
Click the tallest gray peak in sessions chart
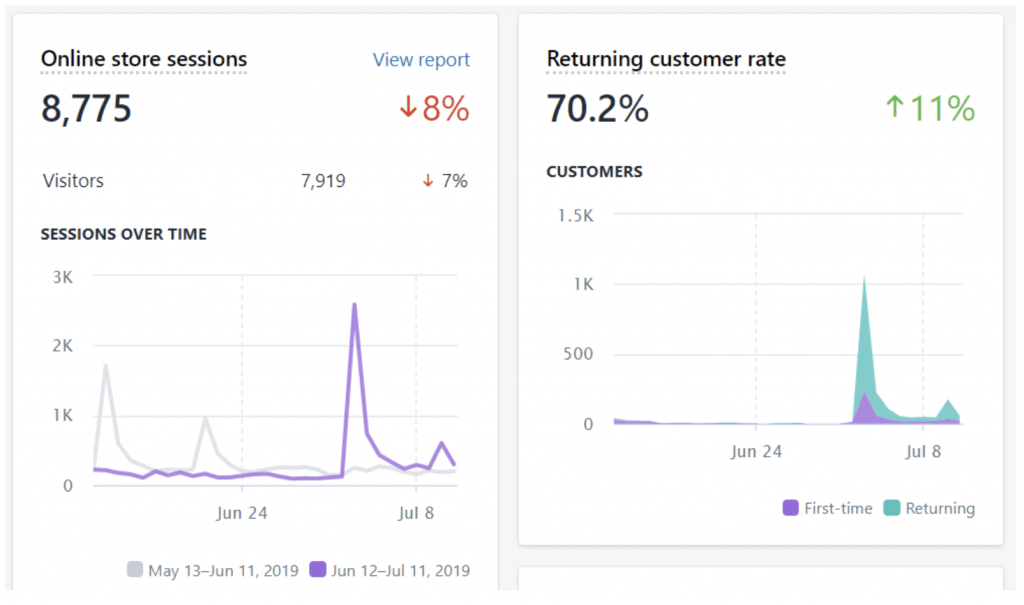click(105, 366)
